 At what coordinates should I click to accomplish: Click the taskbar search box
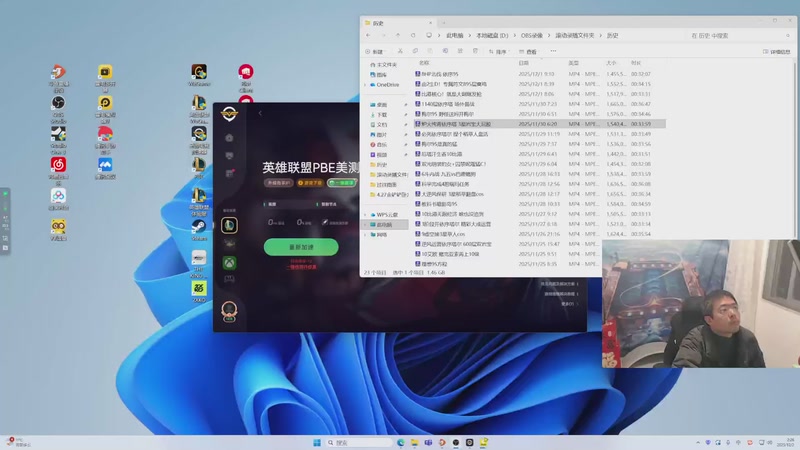pyautogui.click(x=360, y=442)
